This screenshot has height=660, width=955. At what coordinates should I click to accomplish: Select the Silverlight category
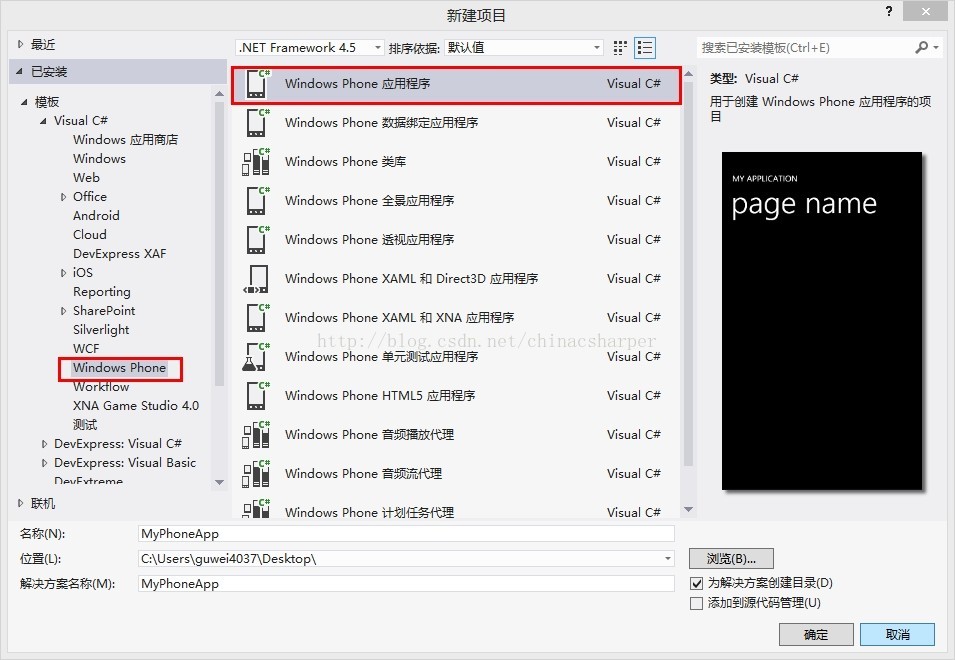(101, 329)
